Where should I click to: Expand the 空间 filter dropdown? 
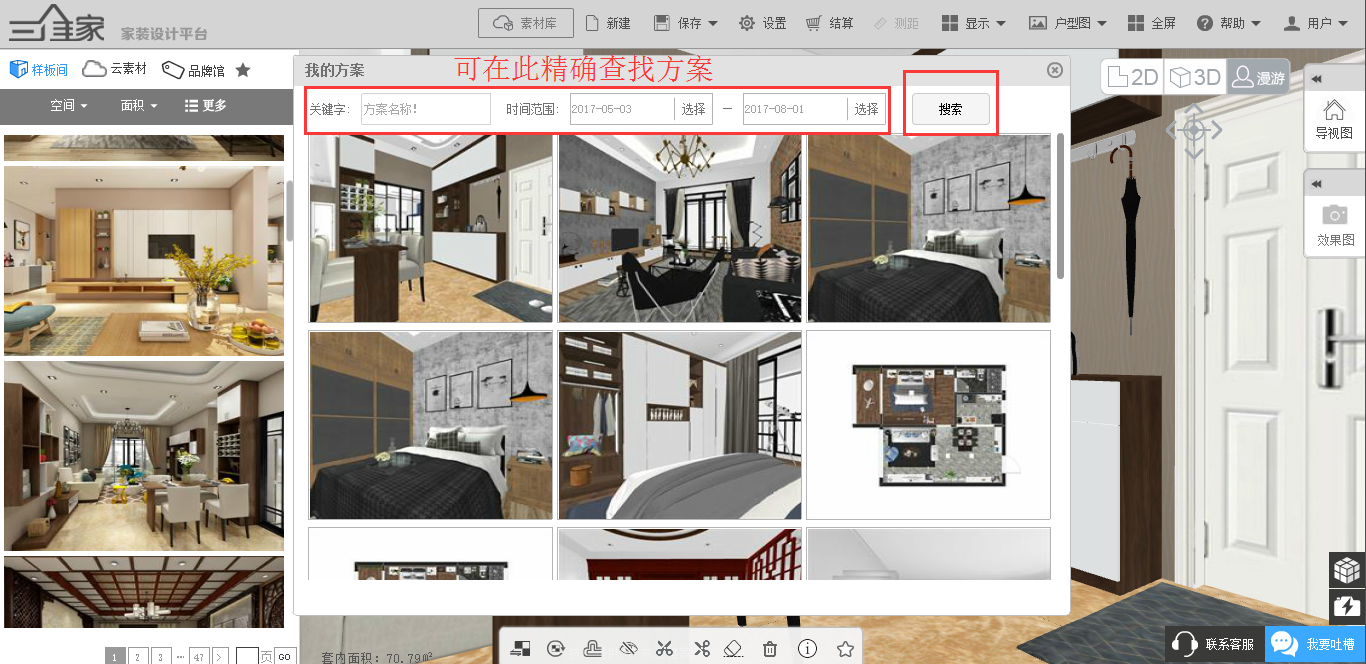(x=69, y=105)
